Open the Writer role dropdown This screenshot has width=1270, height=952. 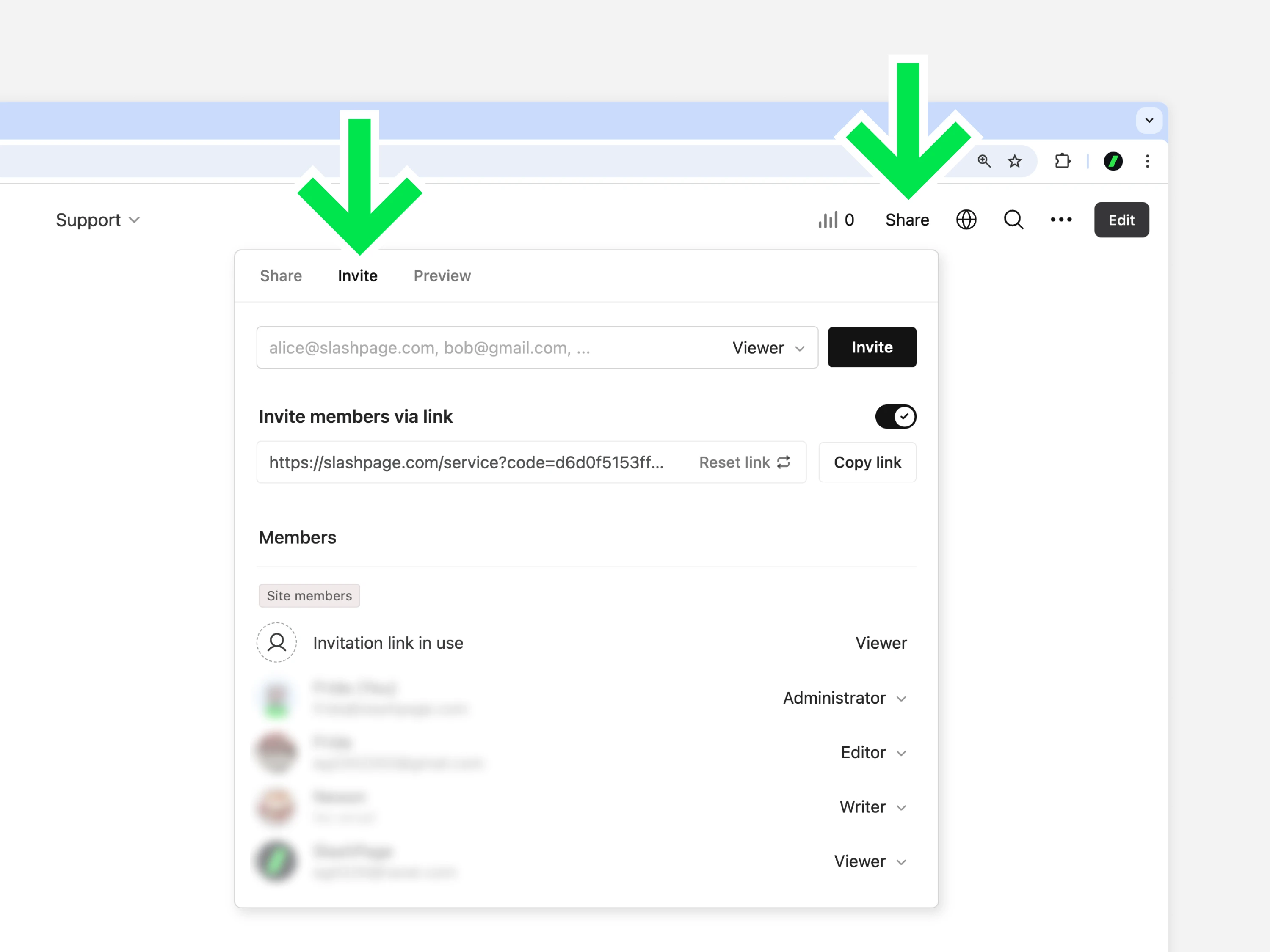(872, 807)
